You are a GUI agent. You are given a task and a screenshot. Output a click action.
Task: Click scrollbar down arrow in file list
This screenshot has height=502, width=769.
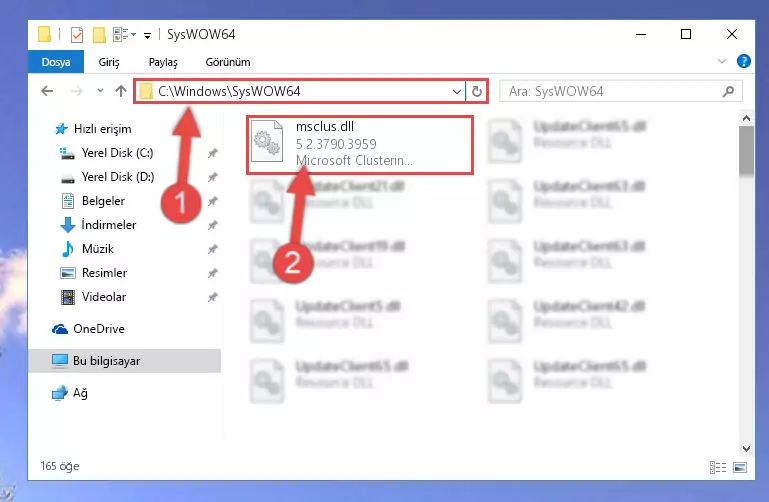(x=746, y=449)
